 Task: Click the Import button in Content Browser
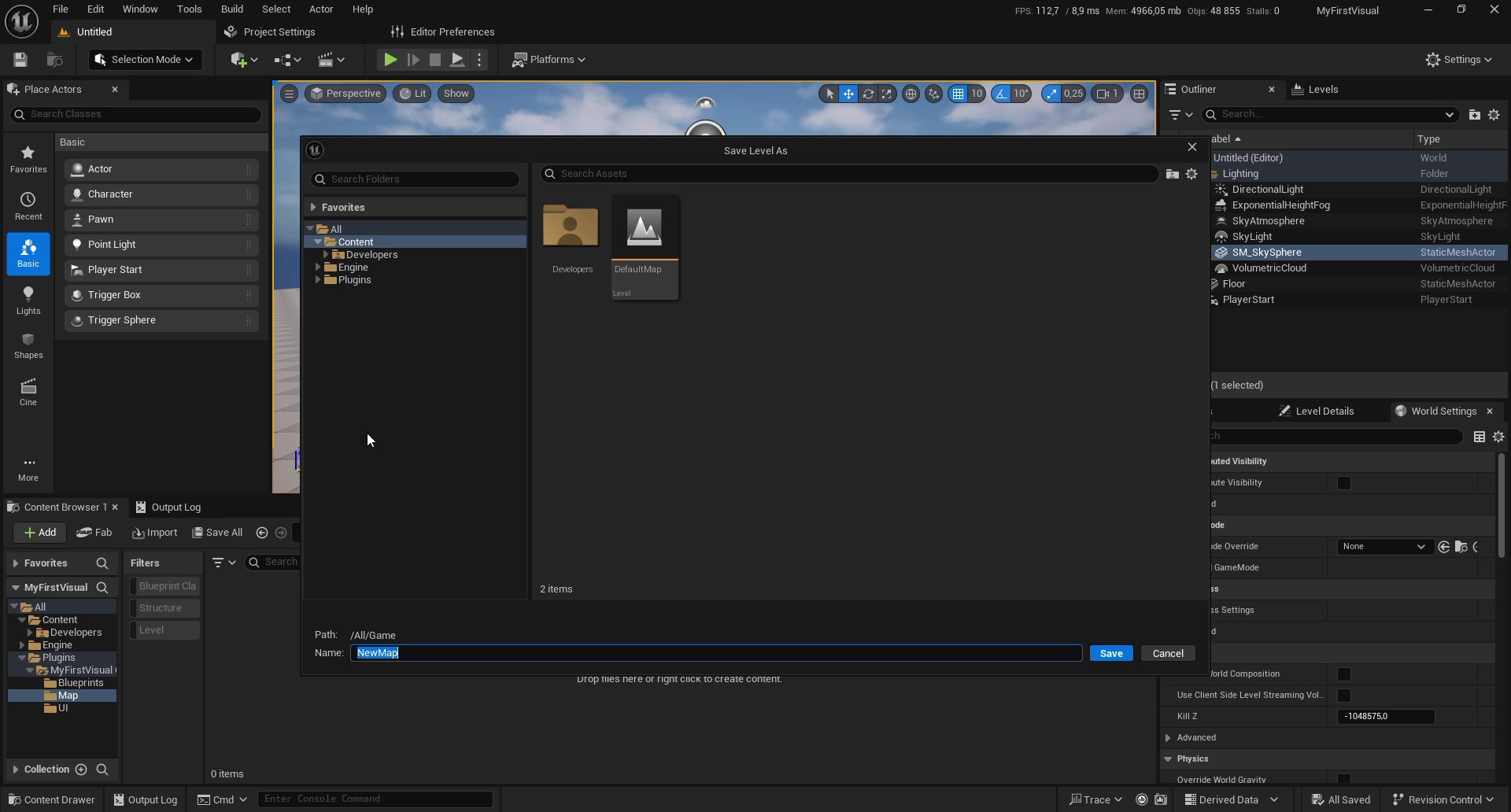(155, 533)
